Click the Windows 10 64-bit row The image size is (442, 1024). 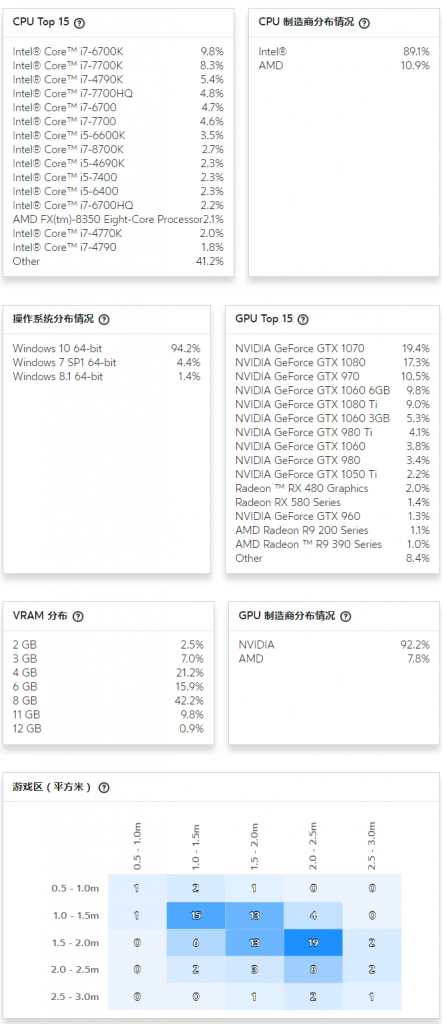(106, 348)
